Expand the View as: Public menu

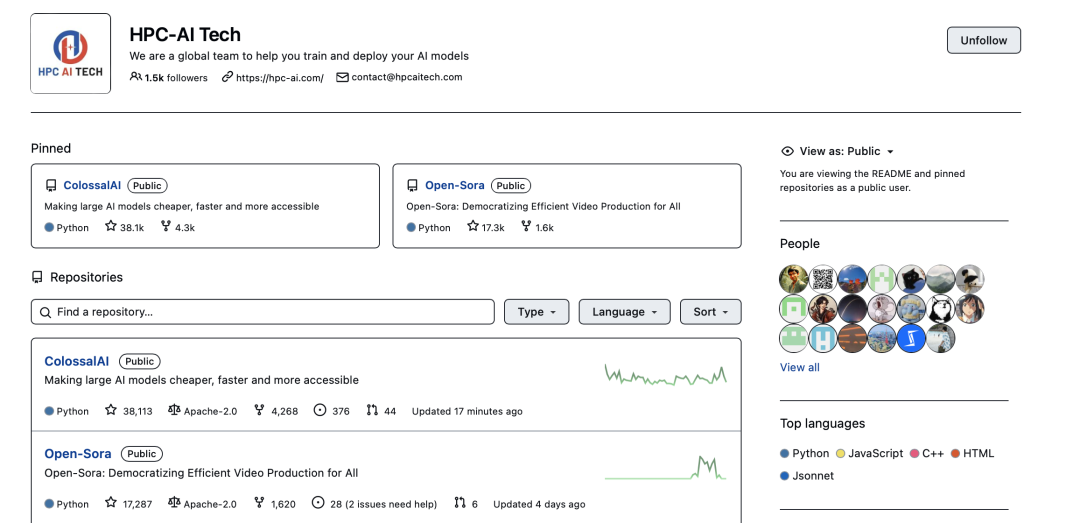[838, 151]
